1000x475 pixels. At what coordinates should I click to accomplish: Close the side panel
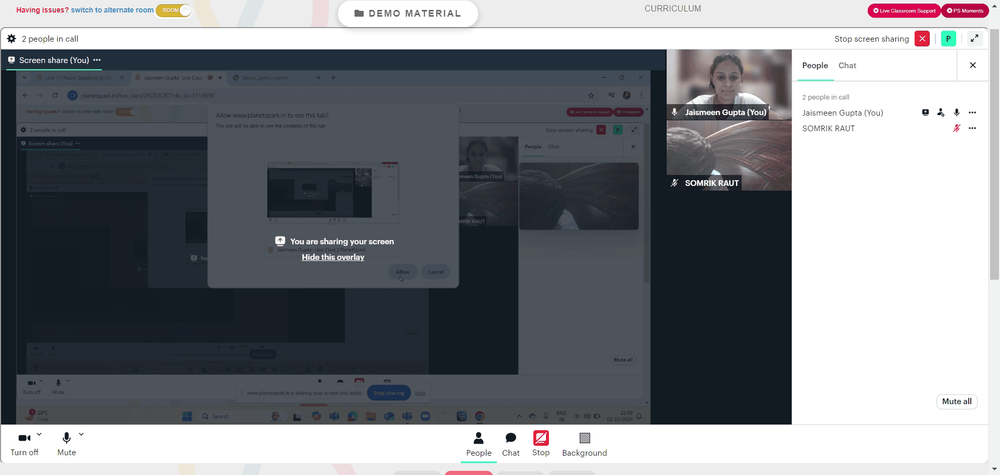click(973, 65)
